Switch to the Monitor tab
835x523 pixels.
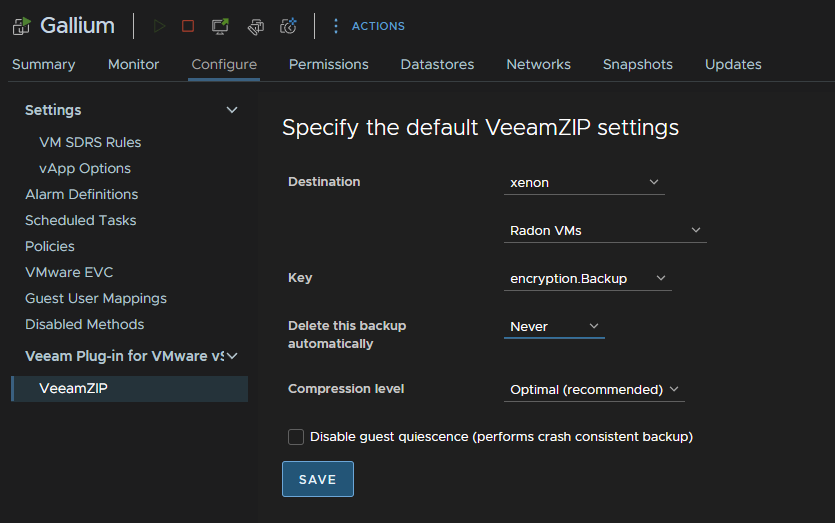tap(133, 64)
